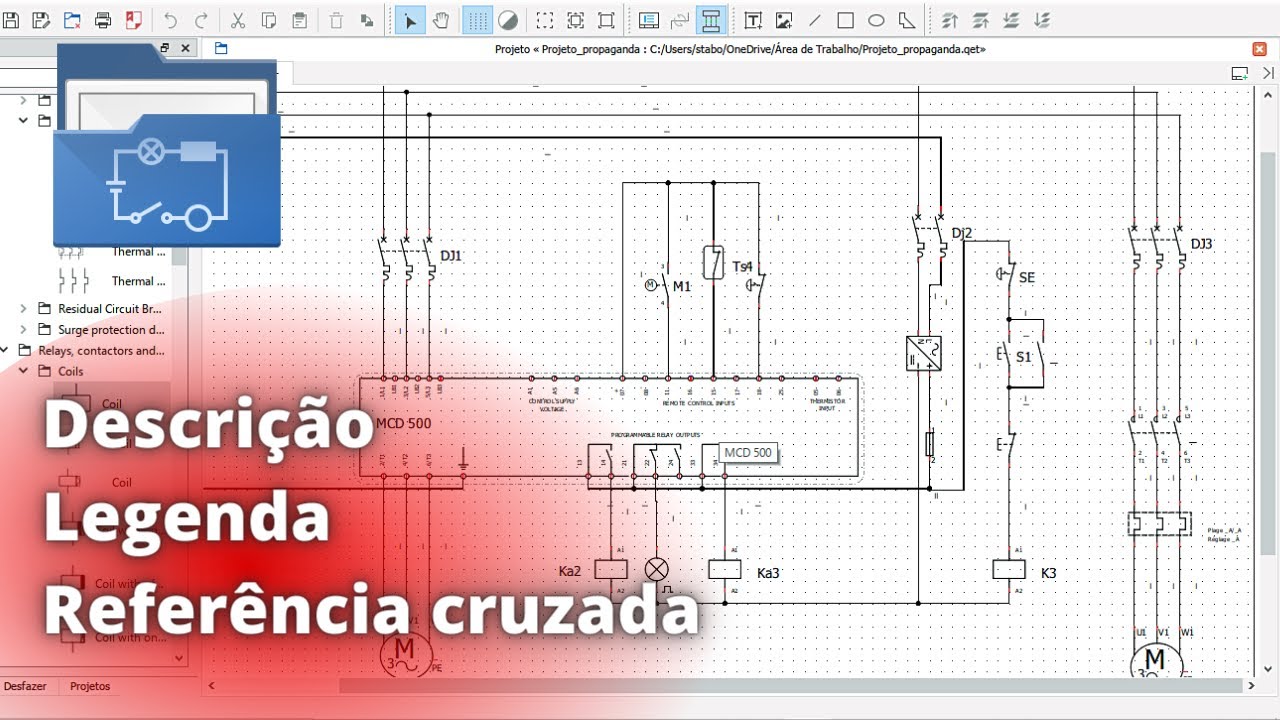The width and height of the screenshot is (1280, 720).
Task: Close the elements collection panel
Action: pos(186,48)
